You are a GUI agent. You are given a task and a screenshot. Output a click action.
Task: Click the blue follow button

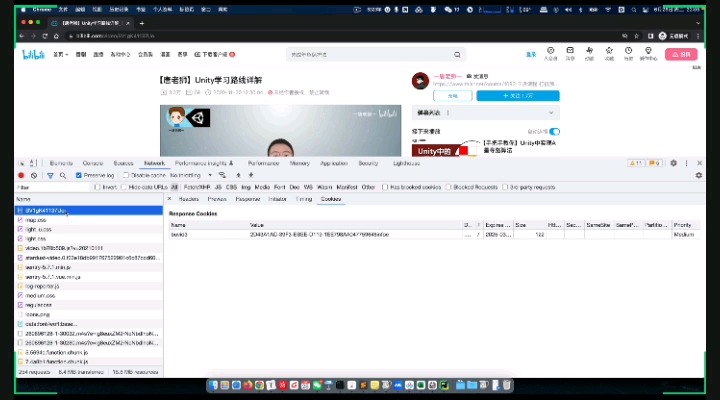pos(518,96)
